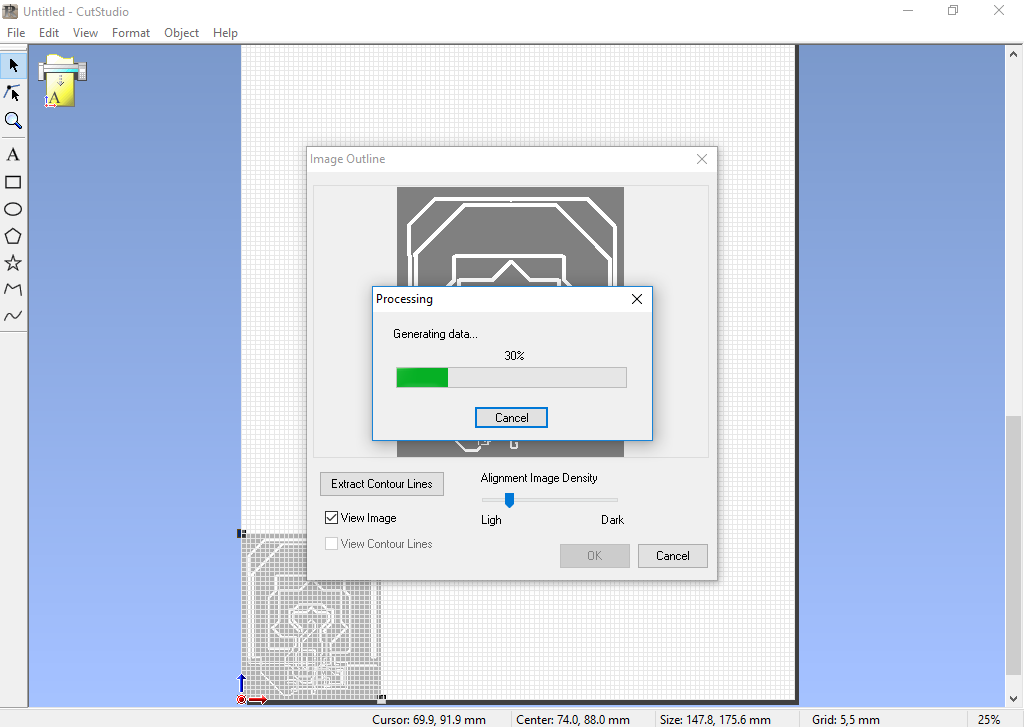Viewport: 1024px width, 727px height.
Task: Select the polygon drawing tool
Action: pyautogui.click(x=13, y=236)
